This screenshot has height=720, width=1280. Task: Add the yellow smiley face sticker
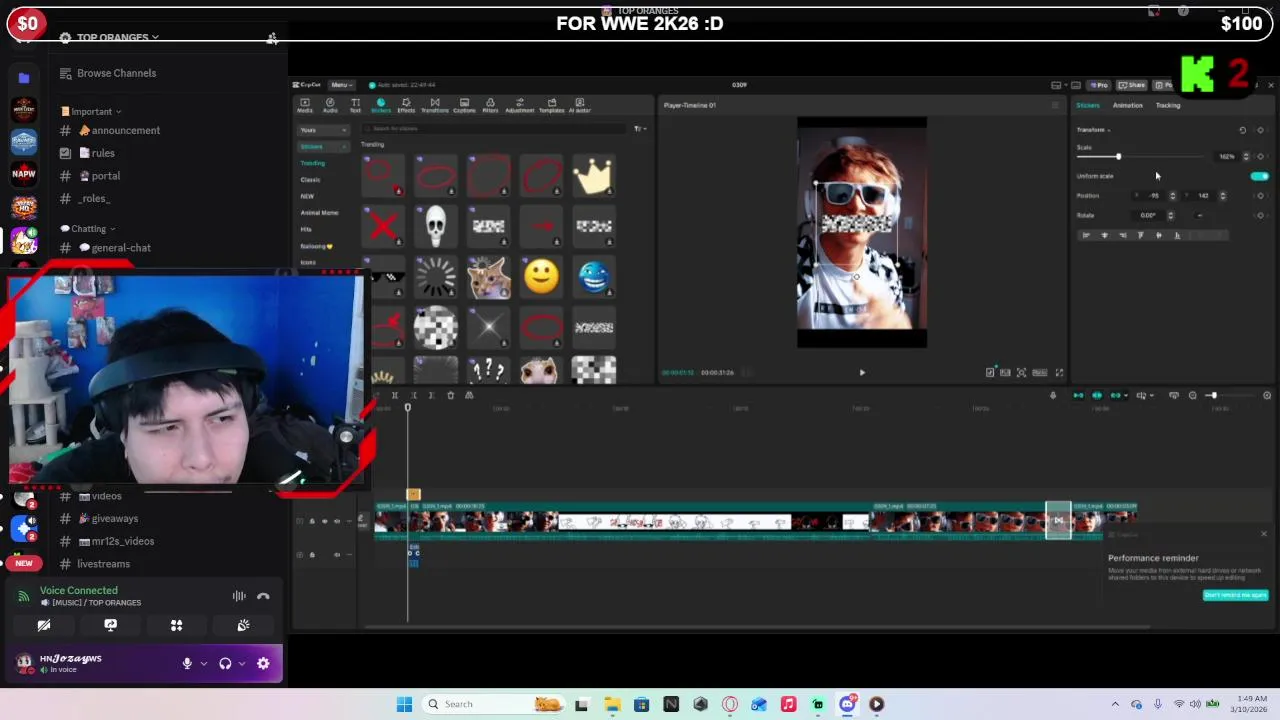(541, 277)
